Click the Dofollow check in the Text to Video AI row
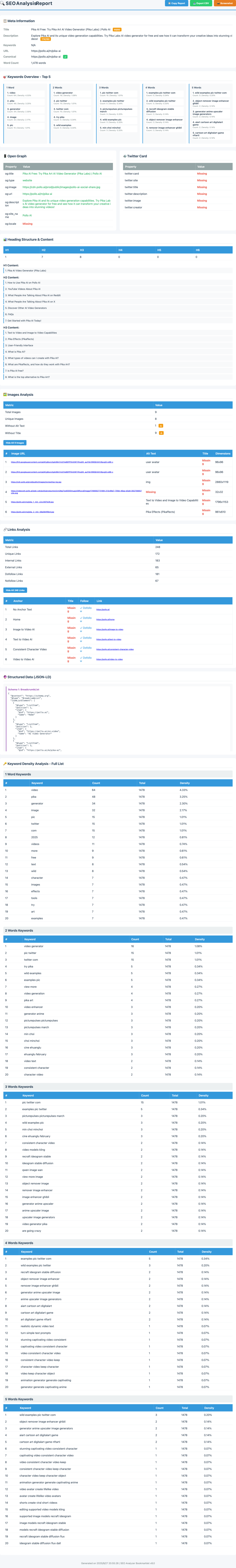 pyautogui.click(x=86, y=639)
